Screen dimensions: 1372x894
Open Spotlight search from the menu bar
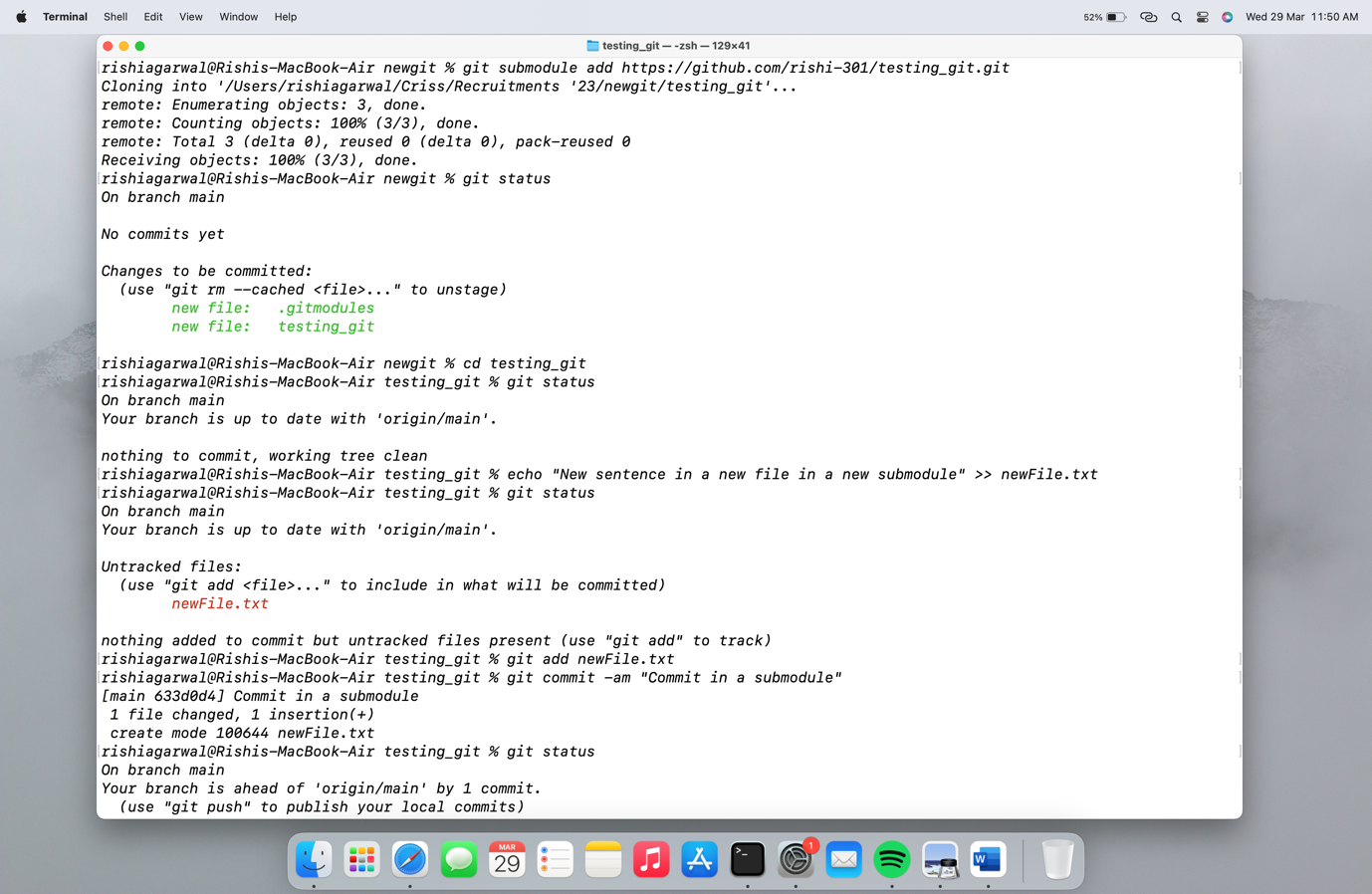point(1176,16)
